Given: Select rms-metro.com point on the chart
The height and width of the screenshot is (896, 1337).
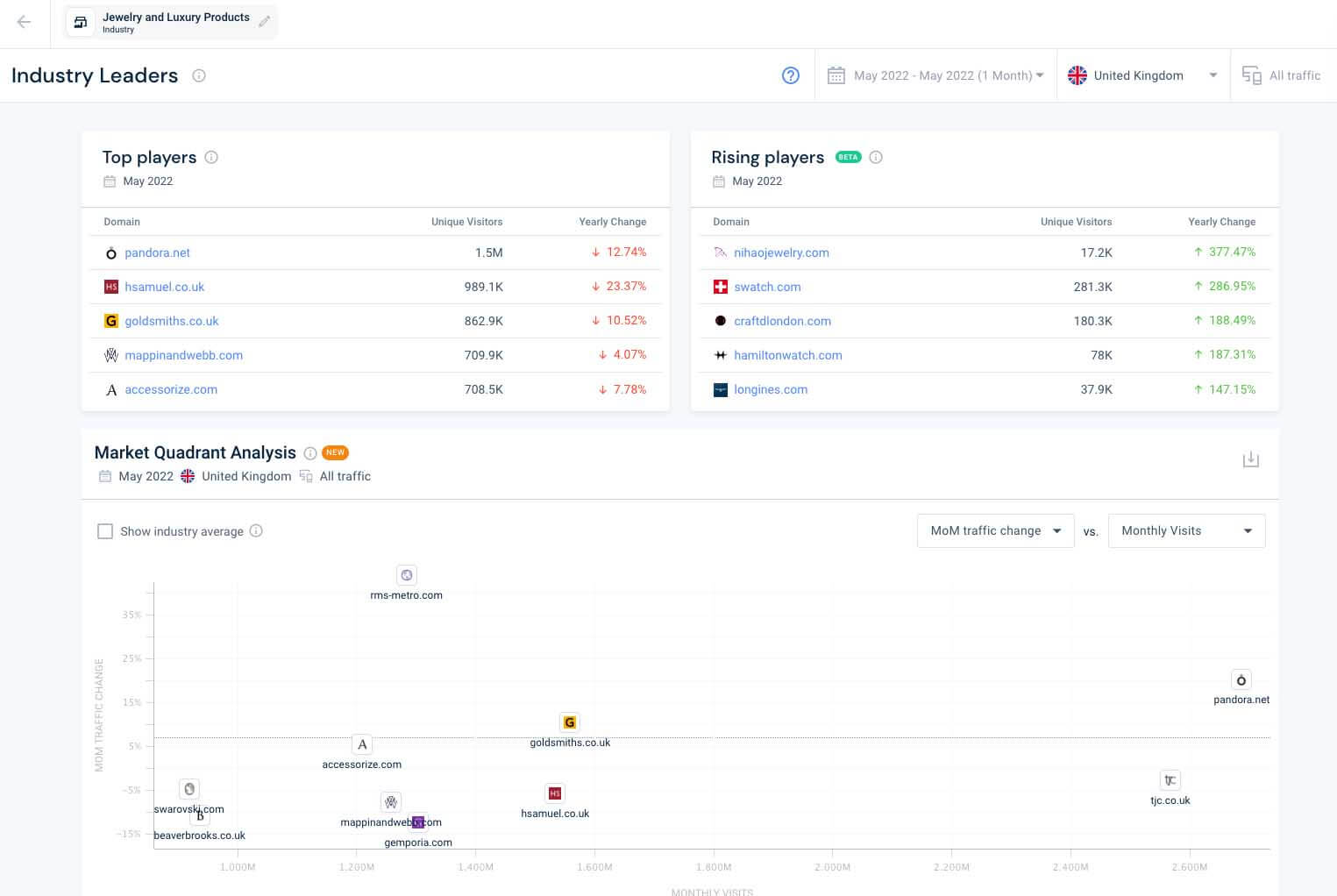Looking at the screenshot, I should tap(406, 575).
